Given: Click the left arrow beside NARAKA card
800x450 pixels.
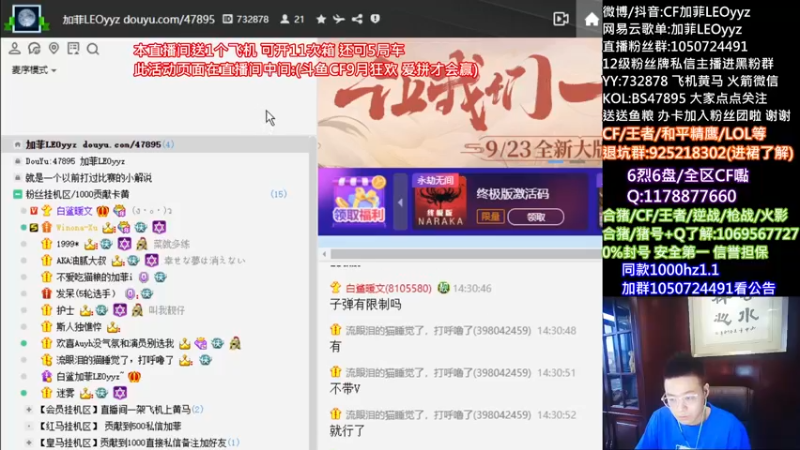Looking at the screenshot, I should 401,203.
